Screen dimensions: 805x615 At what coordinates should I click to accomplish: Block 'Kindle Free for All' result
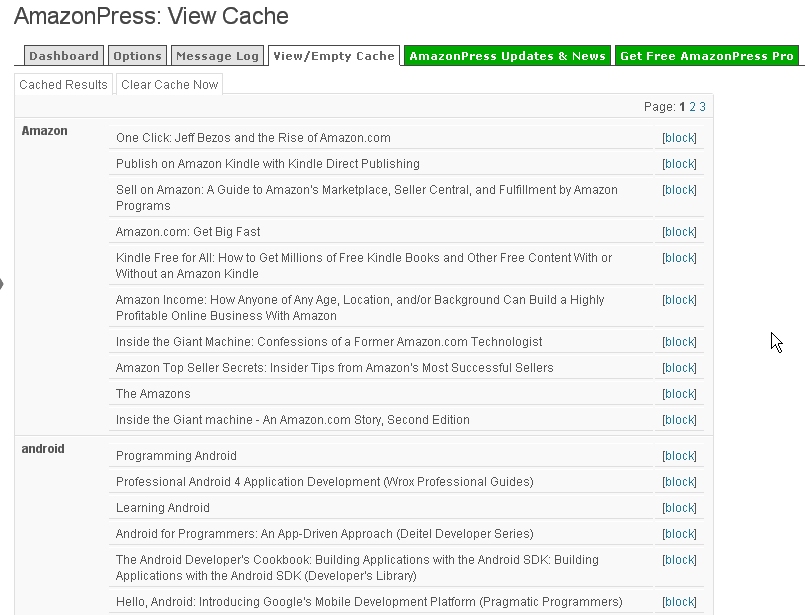[x=679, y=258]
